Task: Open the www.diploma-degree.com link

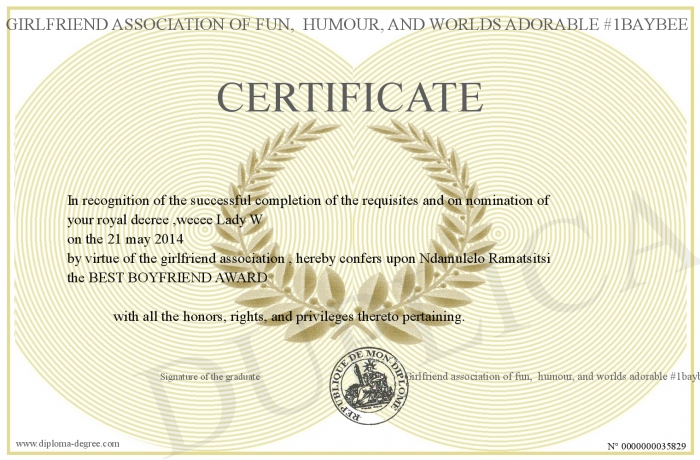Action: pyautogui.click(x=67, y=444)
